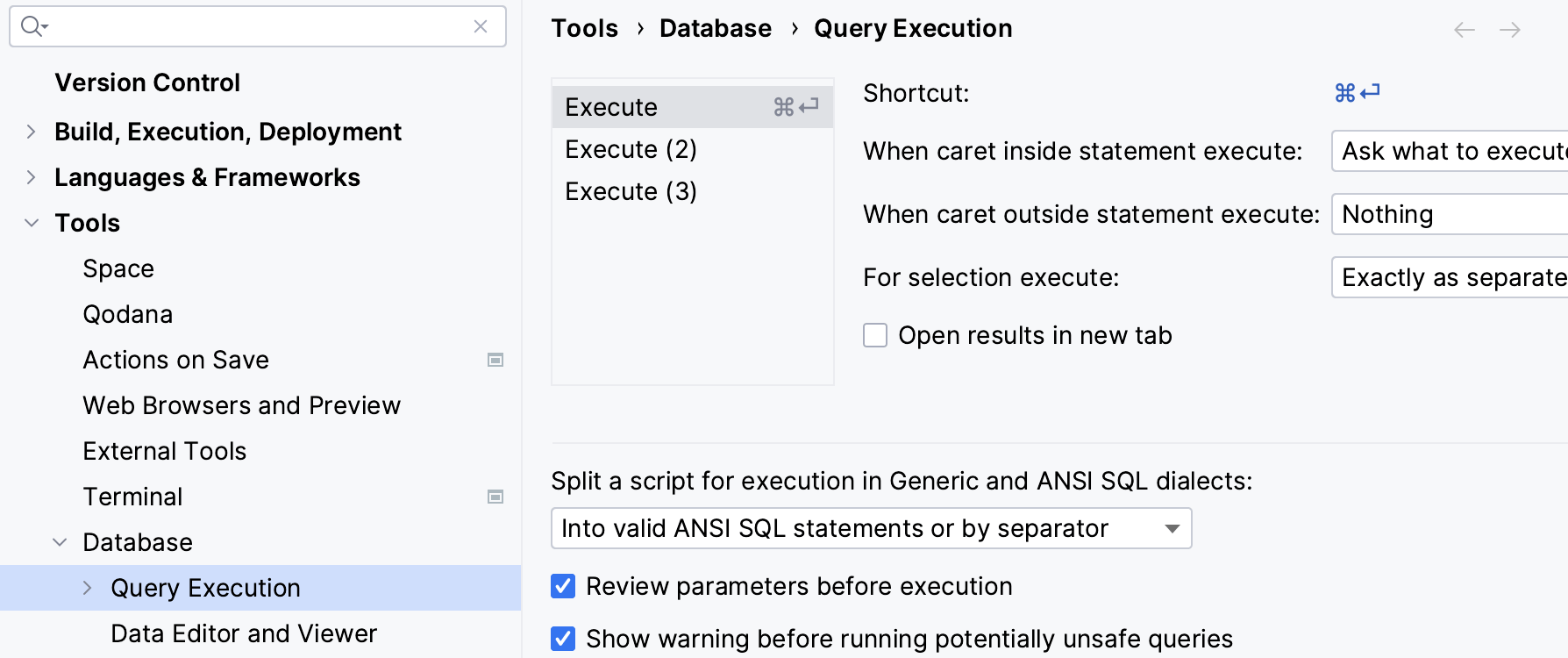Open the split script dialect dropdown

(x=871, y=528)
